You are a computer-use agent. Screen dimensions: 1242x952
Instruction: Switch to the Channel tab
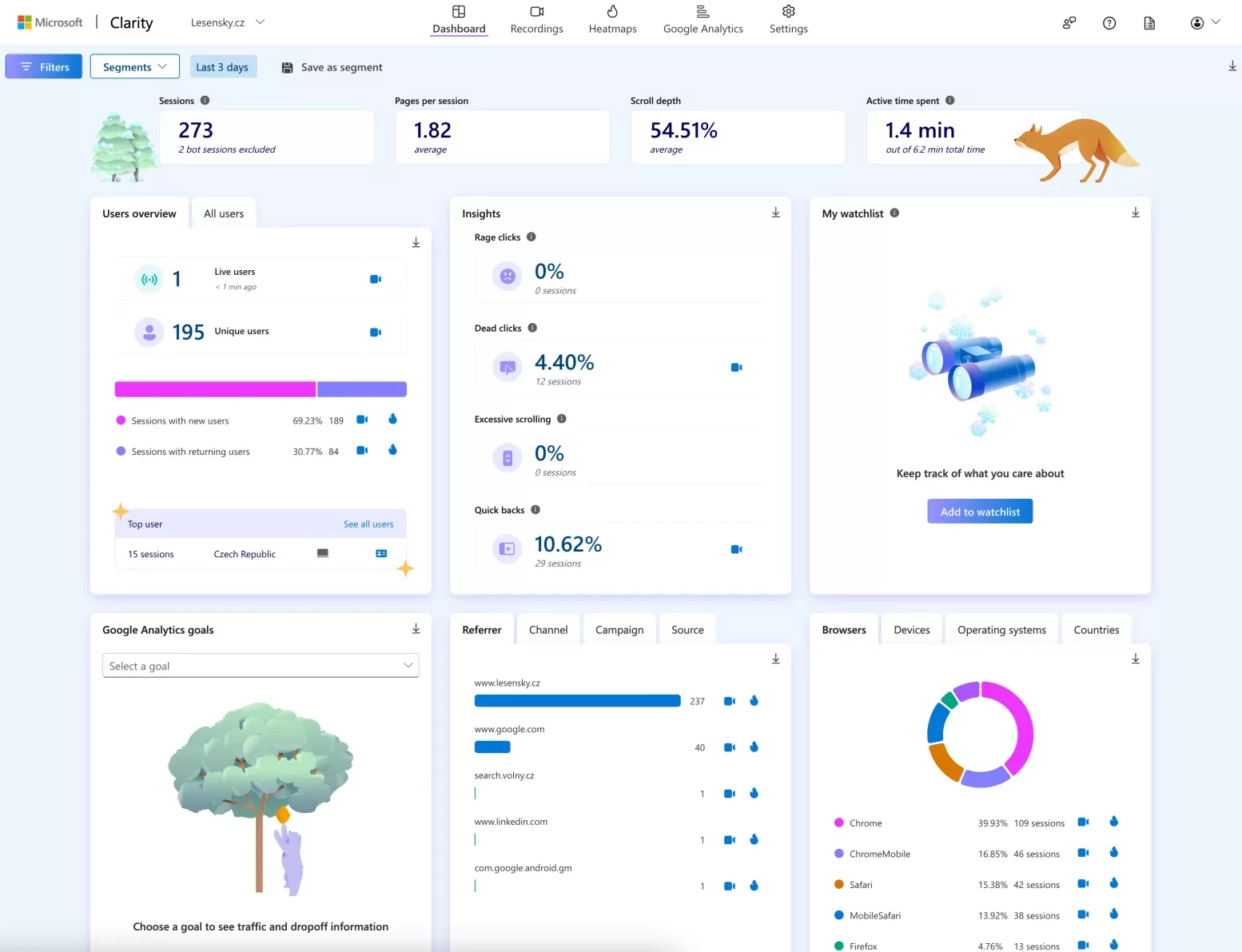pos(548,630)
